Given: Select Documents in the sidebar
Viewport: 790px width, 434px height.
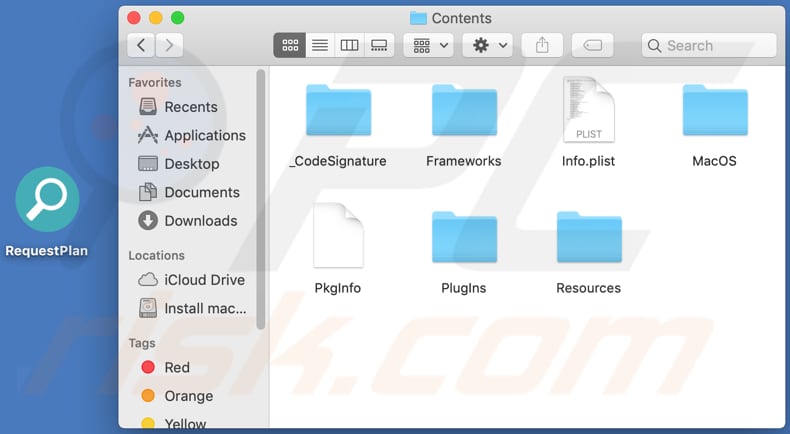Looking at the screenshot, I should [x=188, y=192].
